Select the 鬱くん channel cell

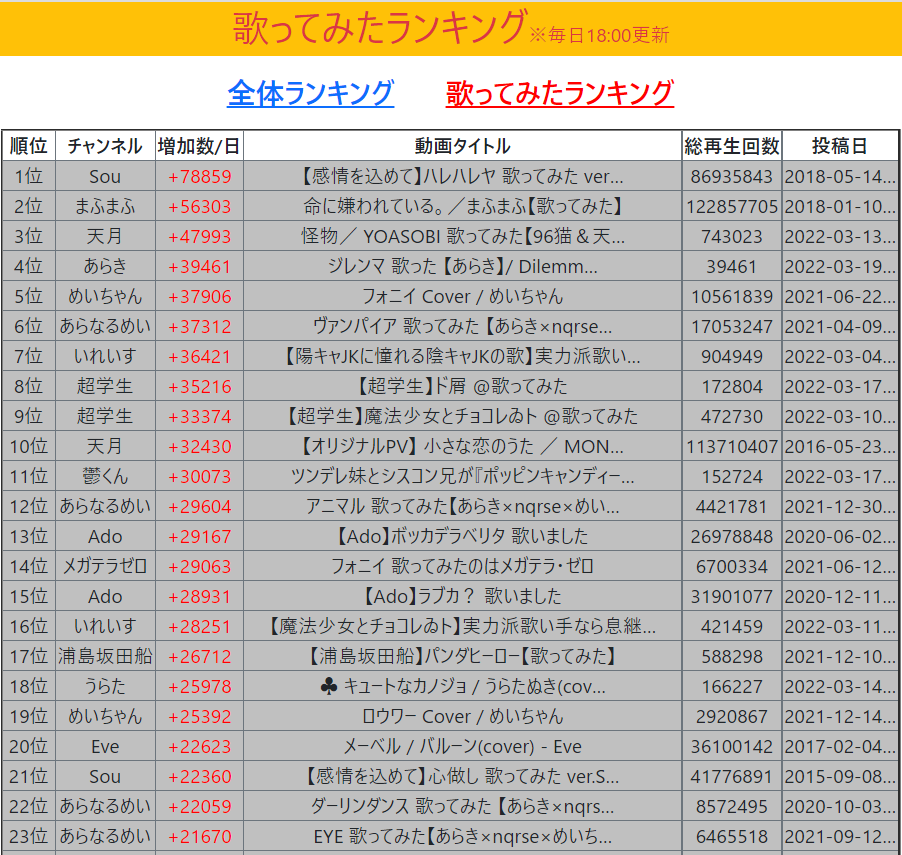105,476
